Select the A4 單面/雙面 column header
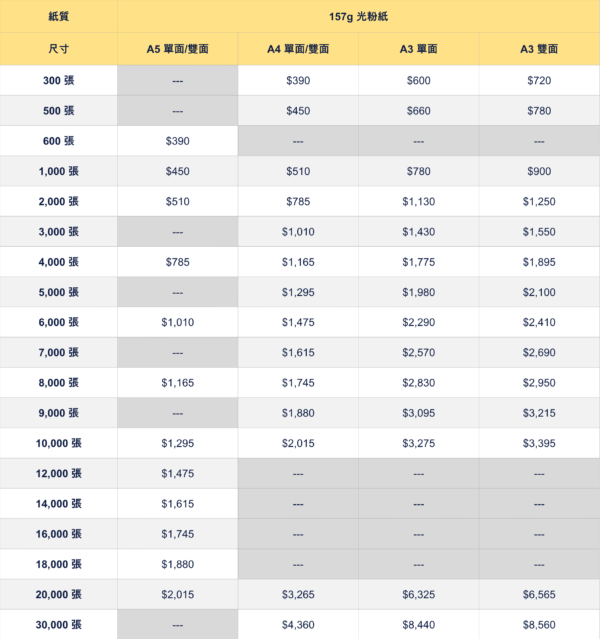Viewport: 600px width, 639px height. pyautogui.click(x=298, y=49)
